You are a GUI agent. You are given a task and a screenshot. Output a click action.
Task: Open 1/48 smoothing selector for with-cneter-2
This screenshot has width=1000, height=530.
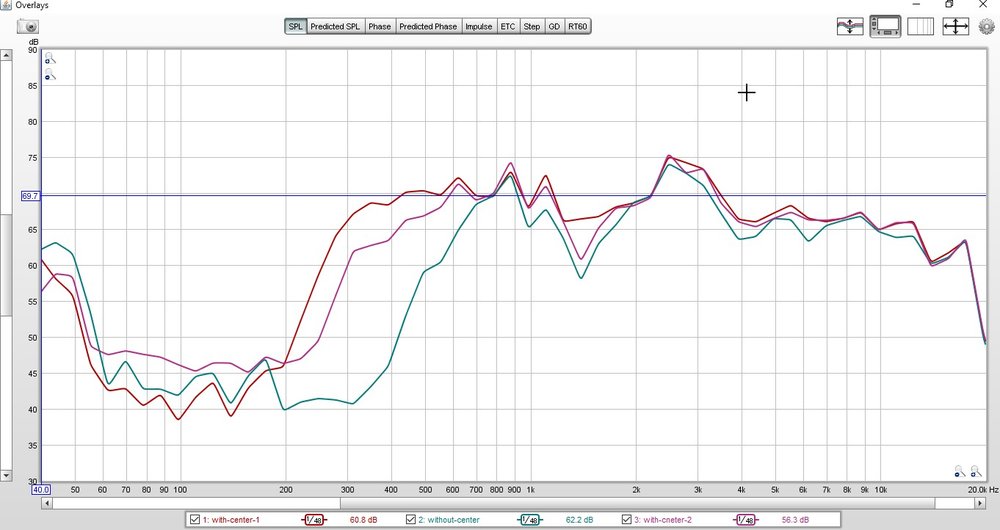(746, 520)
